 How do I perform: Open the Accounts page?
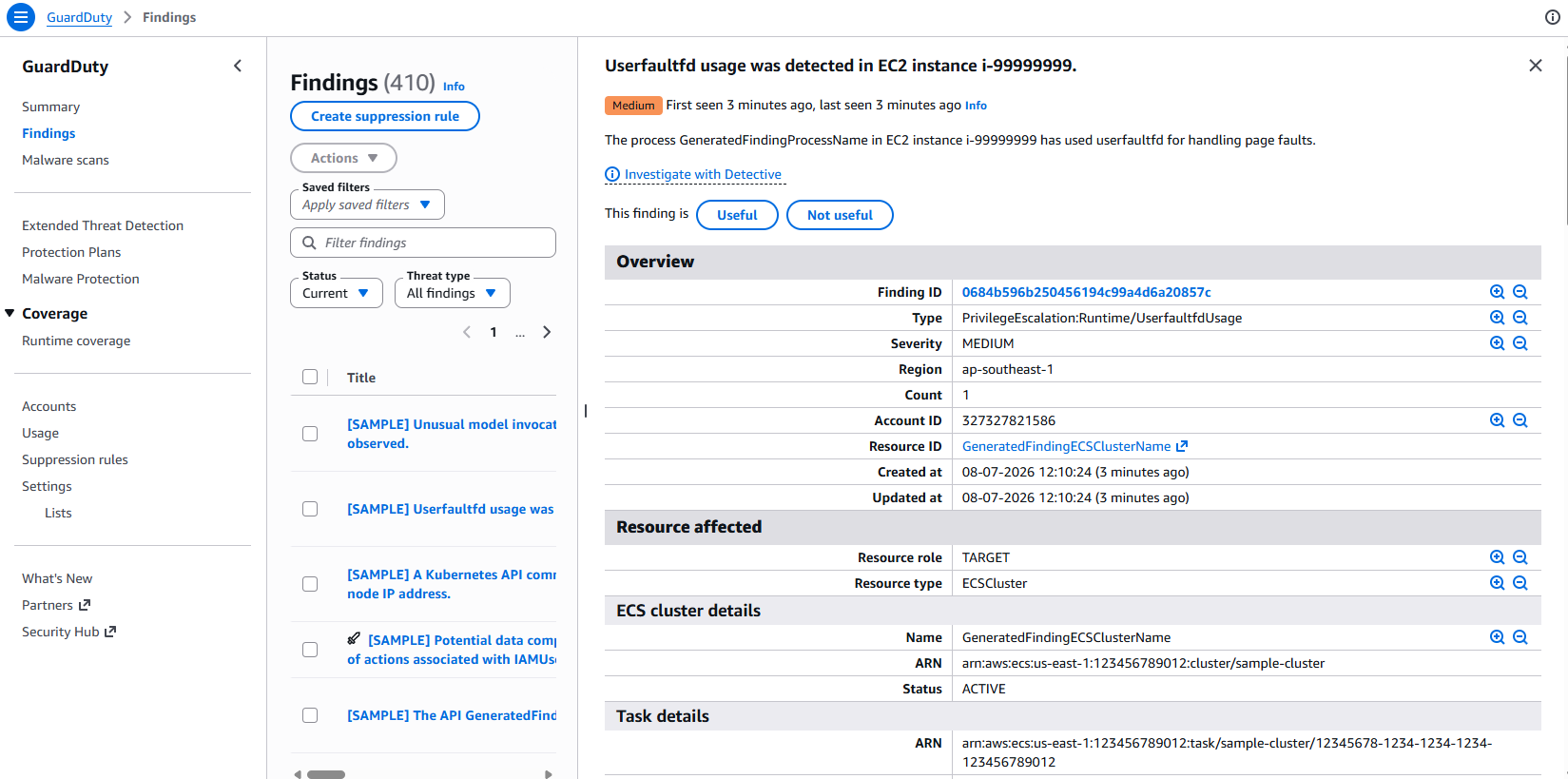click(x=49, y=406)
